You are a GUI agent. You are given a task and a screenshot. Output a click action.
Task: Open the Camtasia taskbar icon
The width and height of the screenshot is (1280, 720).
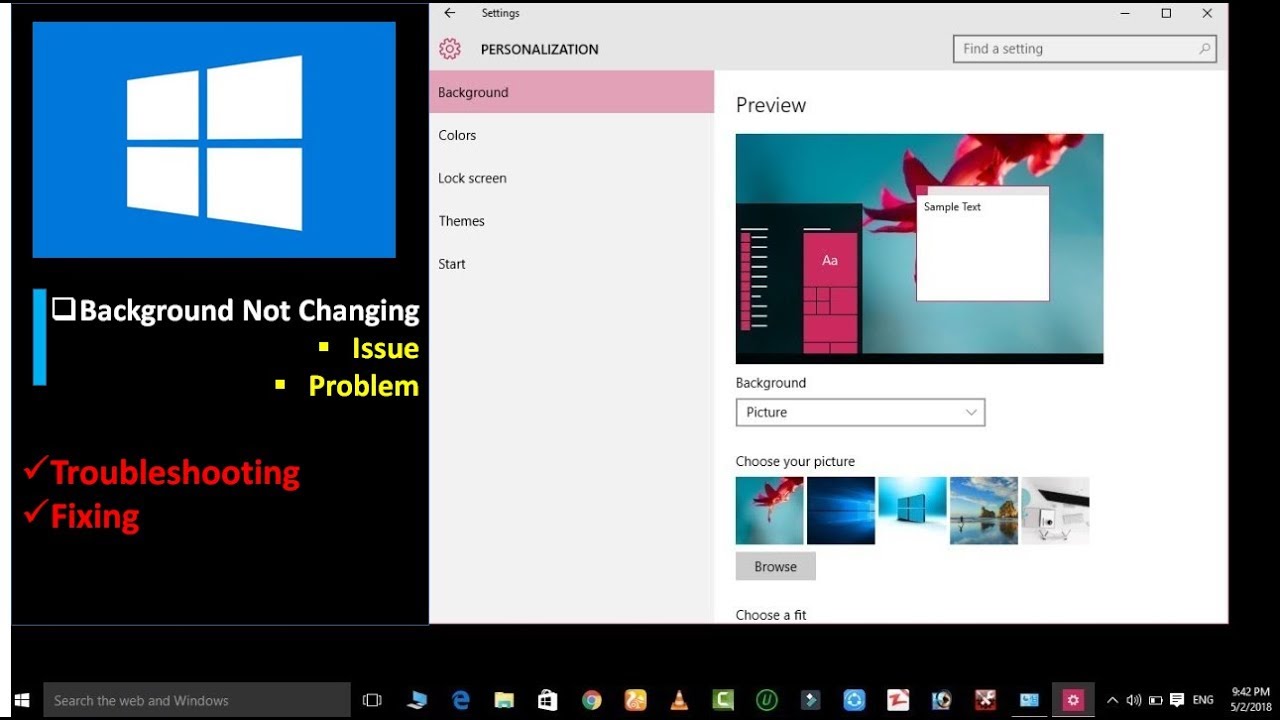pos(723,700)
